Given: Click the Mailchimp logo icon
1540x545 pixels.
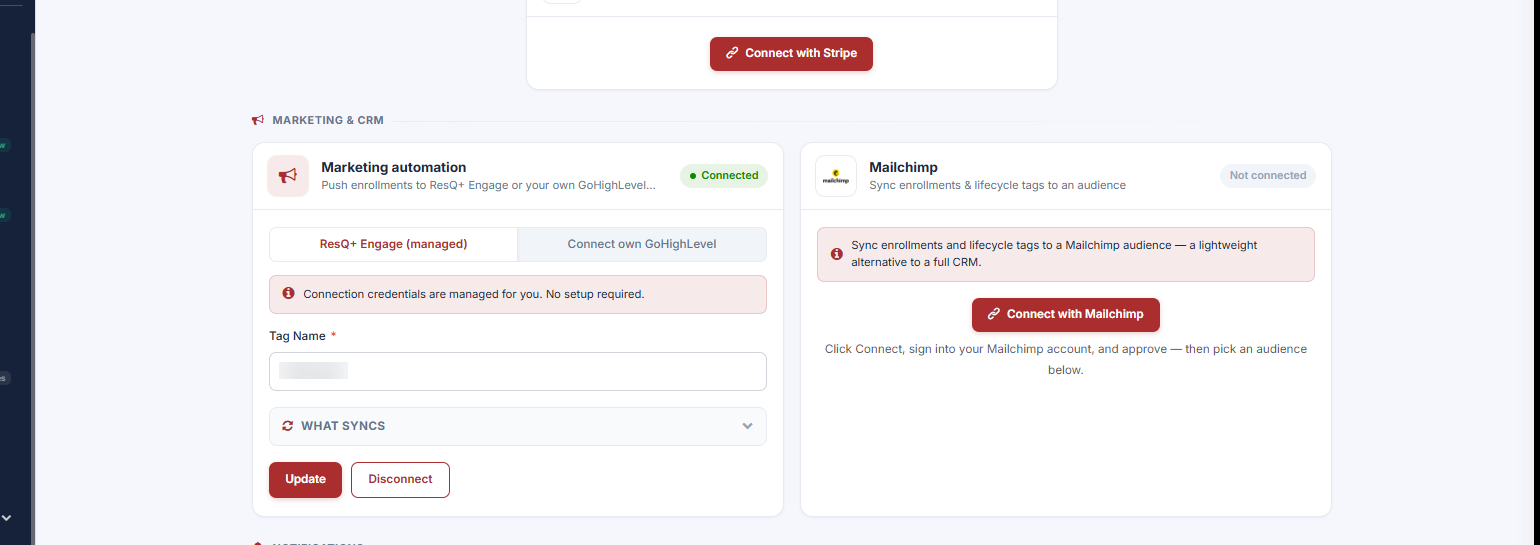Looking at the screenshot, I should [836, 176].
